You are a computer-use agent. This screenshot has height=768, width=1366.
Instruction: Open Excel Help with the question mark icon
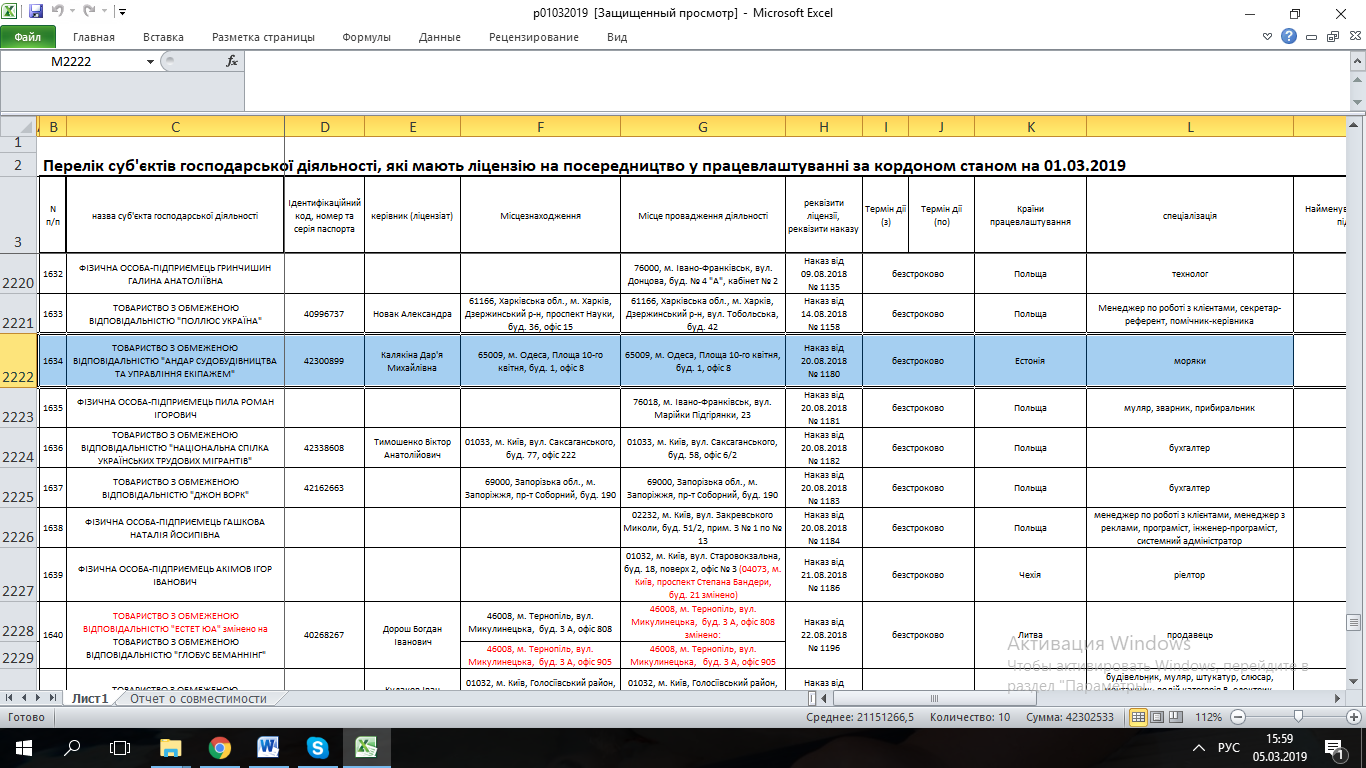(x=1289, y=37)
